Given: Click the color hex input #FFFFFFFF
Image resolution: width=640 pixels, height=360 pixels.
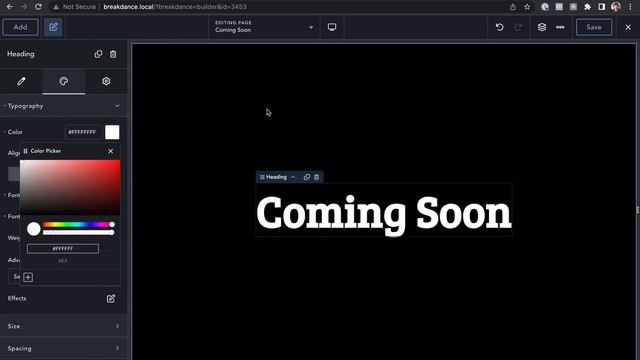Looking at the screenshot, I should (x=82, y=132).
